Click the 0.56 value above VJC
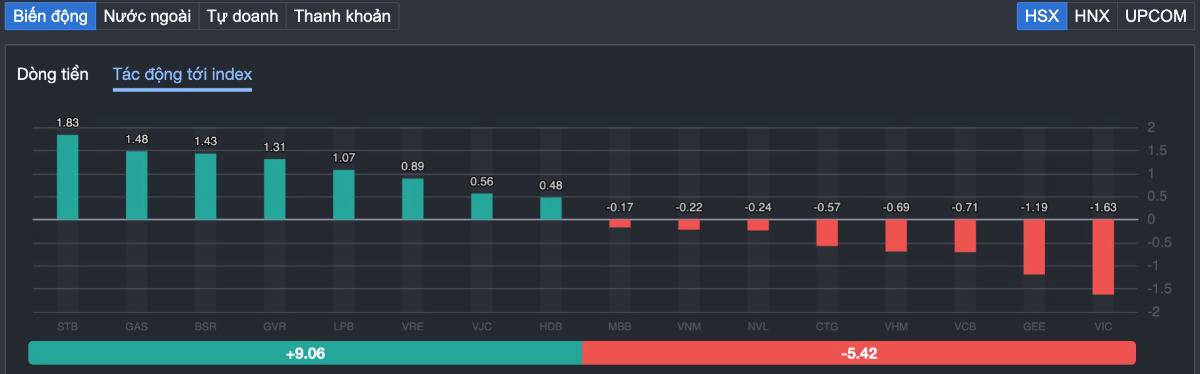 tap(482, 181)
